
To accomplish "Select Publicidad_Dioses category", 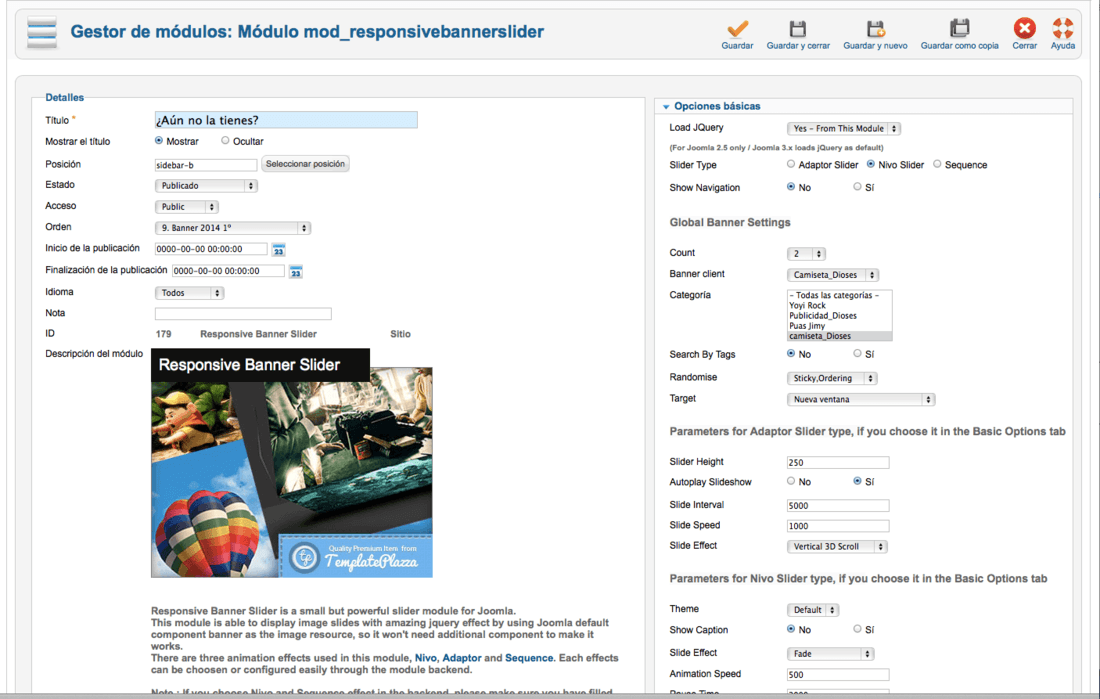I will tap(839, 316).
